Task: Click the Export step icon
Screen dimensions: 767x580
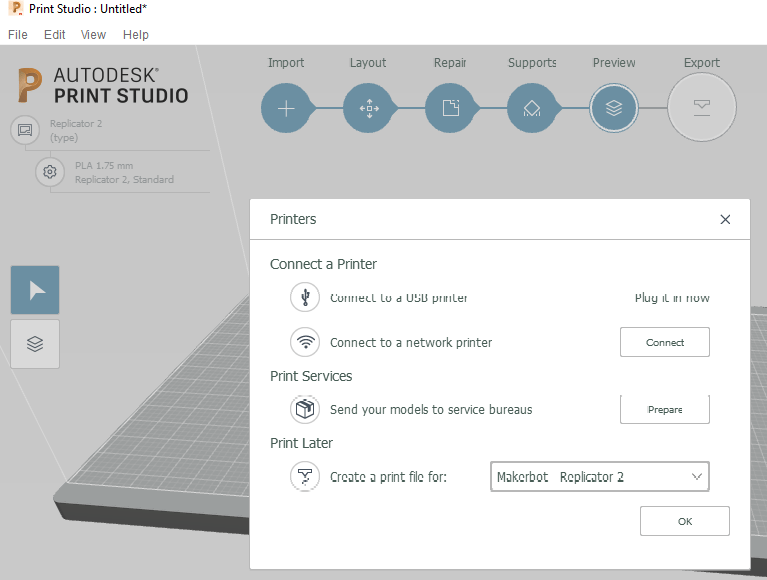Action: click(x=701, y=108)
